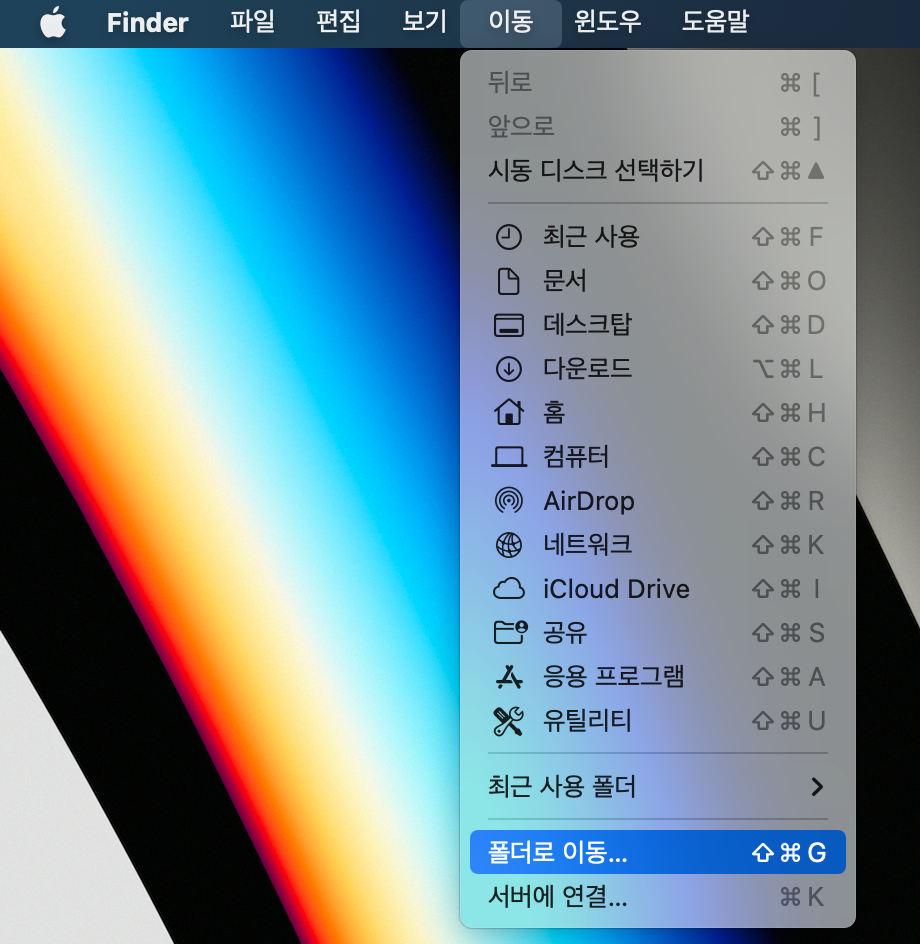Go to 유틸리티 folder
Image resolution: width=920 pixels, height=944 pixels.
(x=657, y=721)
